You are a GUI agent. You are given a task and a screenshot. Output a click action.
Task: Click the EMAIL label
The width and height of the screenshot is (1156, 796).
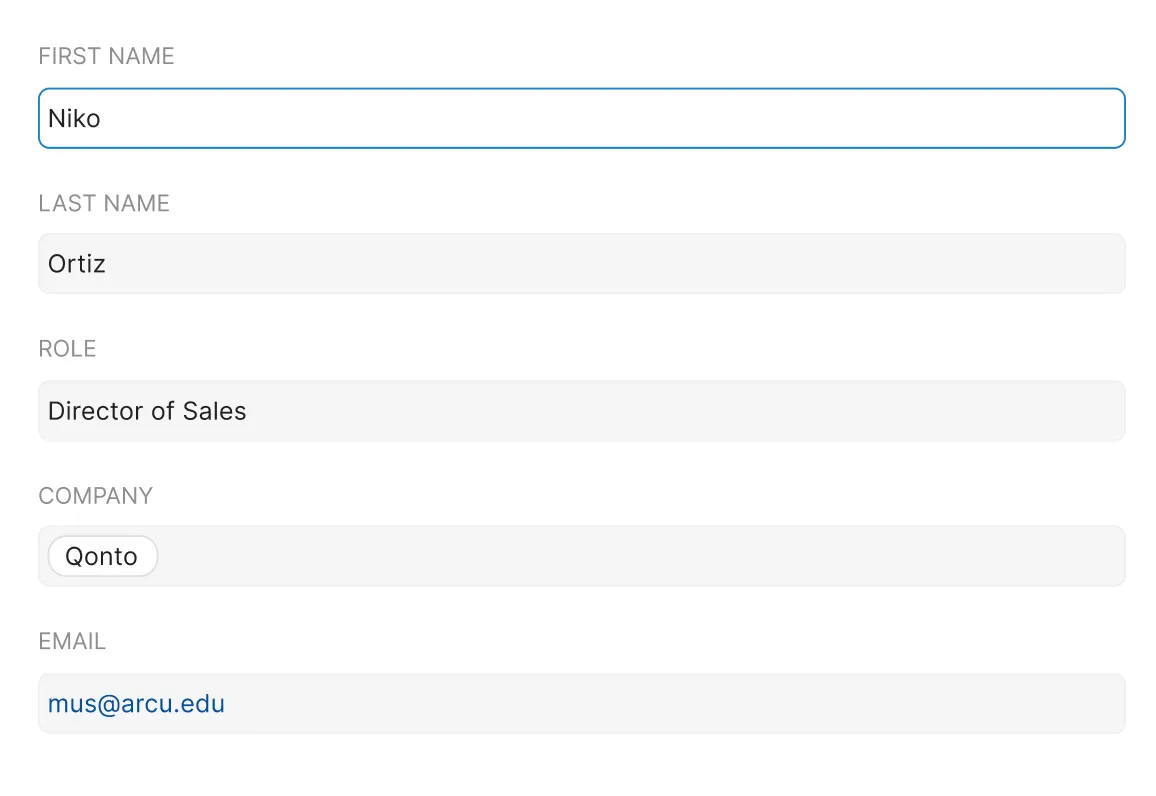[x=72, y=641]
